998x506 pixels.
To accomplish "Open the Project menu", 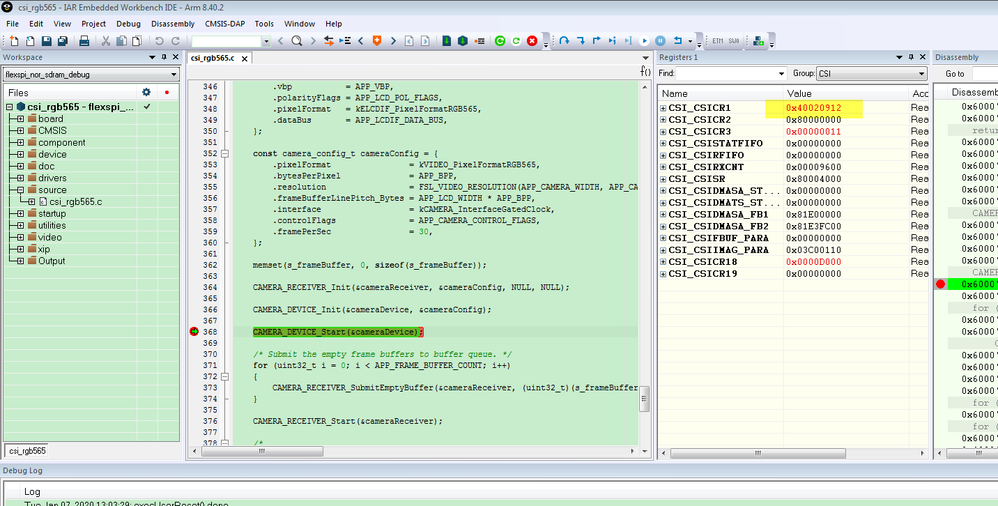I will (94, 24).
